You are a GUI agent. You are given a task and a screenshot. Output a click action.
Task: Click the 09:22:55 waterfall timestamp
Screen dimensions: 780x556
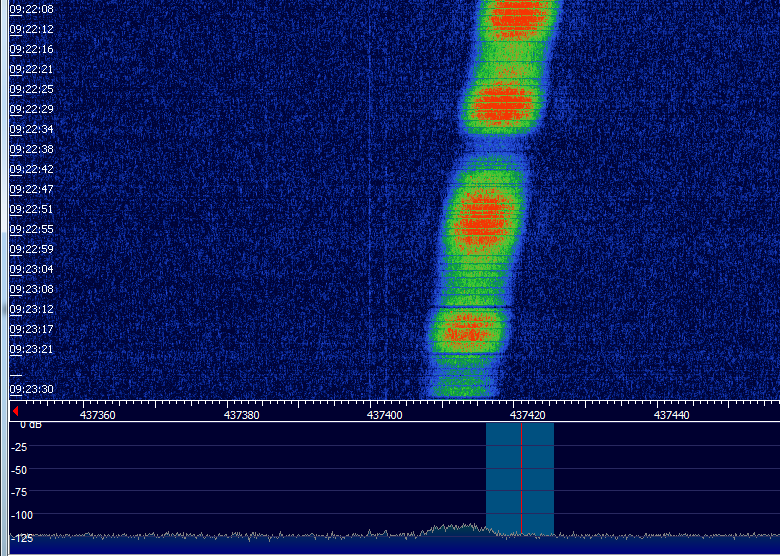pos(31,229)
